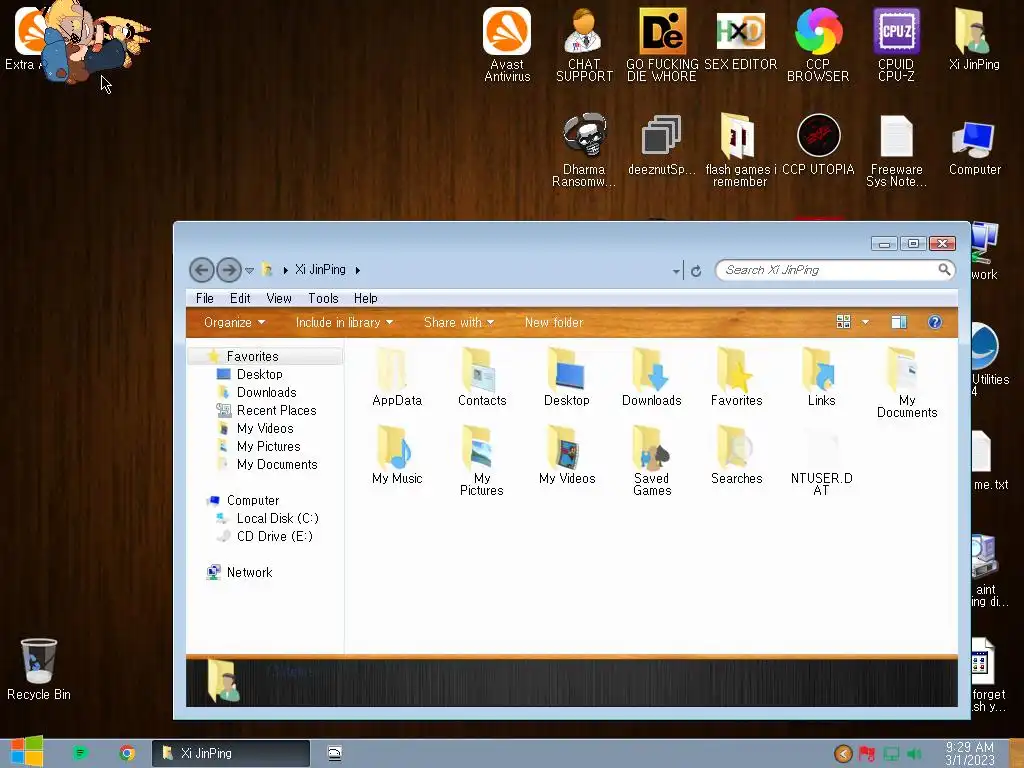Open the Contacts folder
This screenshot has width=1024, height=768.
pos(482,377)
